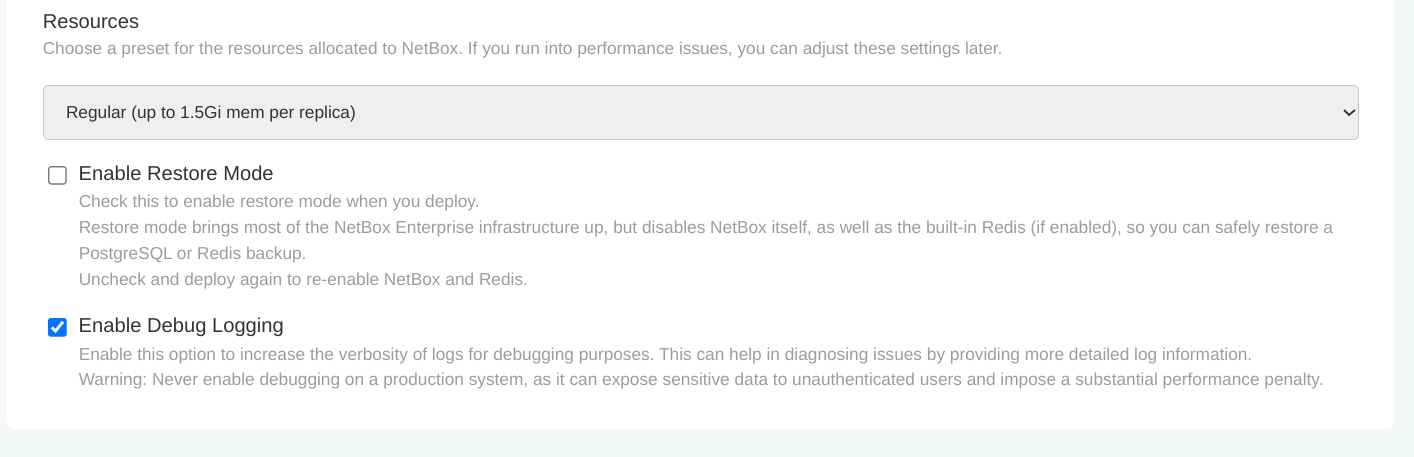Click the 'Enable Restore Mode' label

(x=176, y=173)
